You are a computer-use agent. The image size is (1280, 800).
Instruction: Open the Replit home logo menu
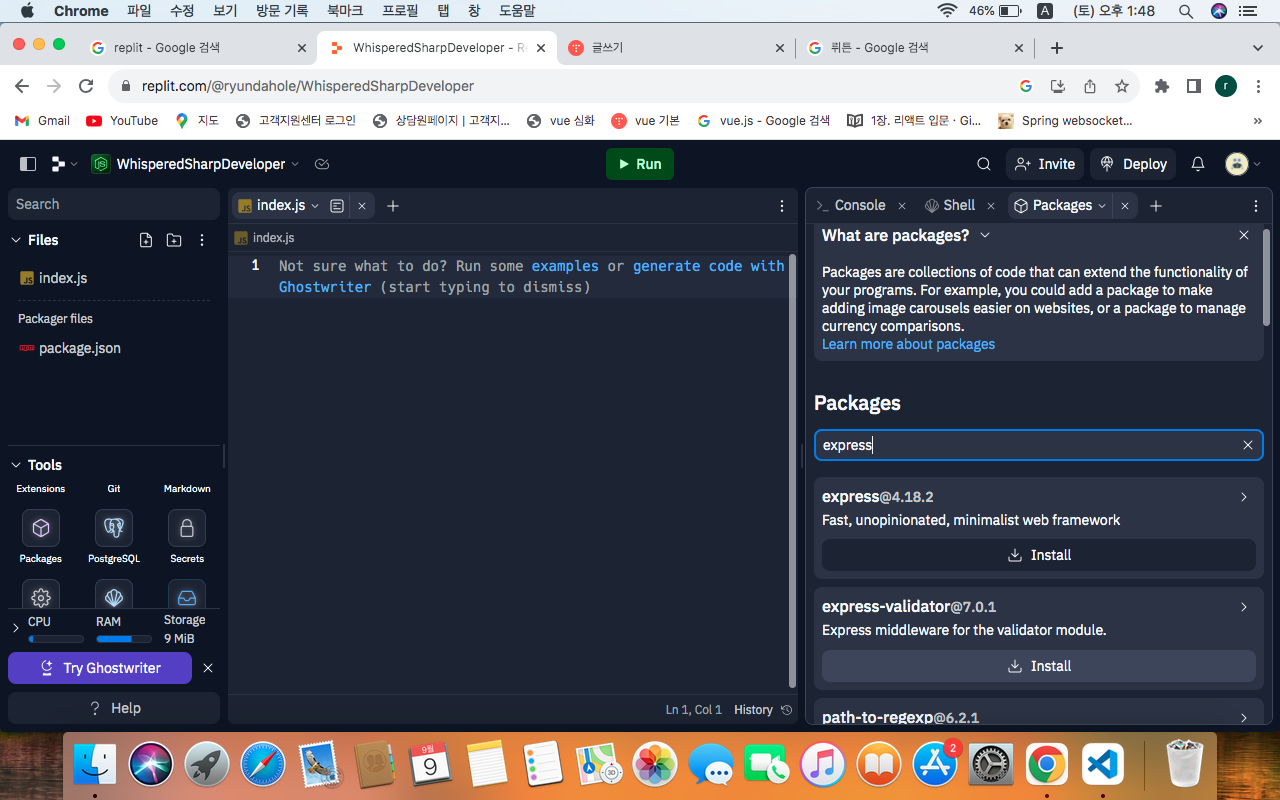tap(62, 164)
